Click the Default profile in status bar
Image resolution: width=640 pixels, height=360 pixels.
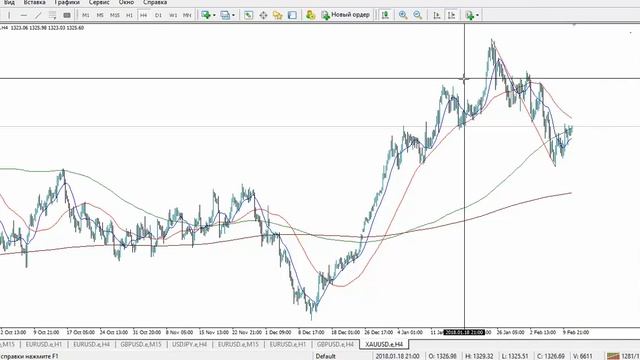click(325, 356)
